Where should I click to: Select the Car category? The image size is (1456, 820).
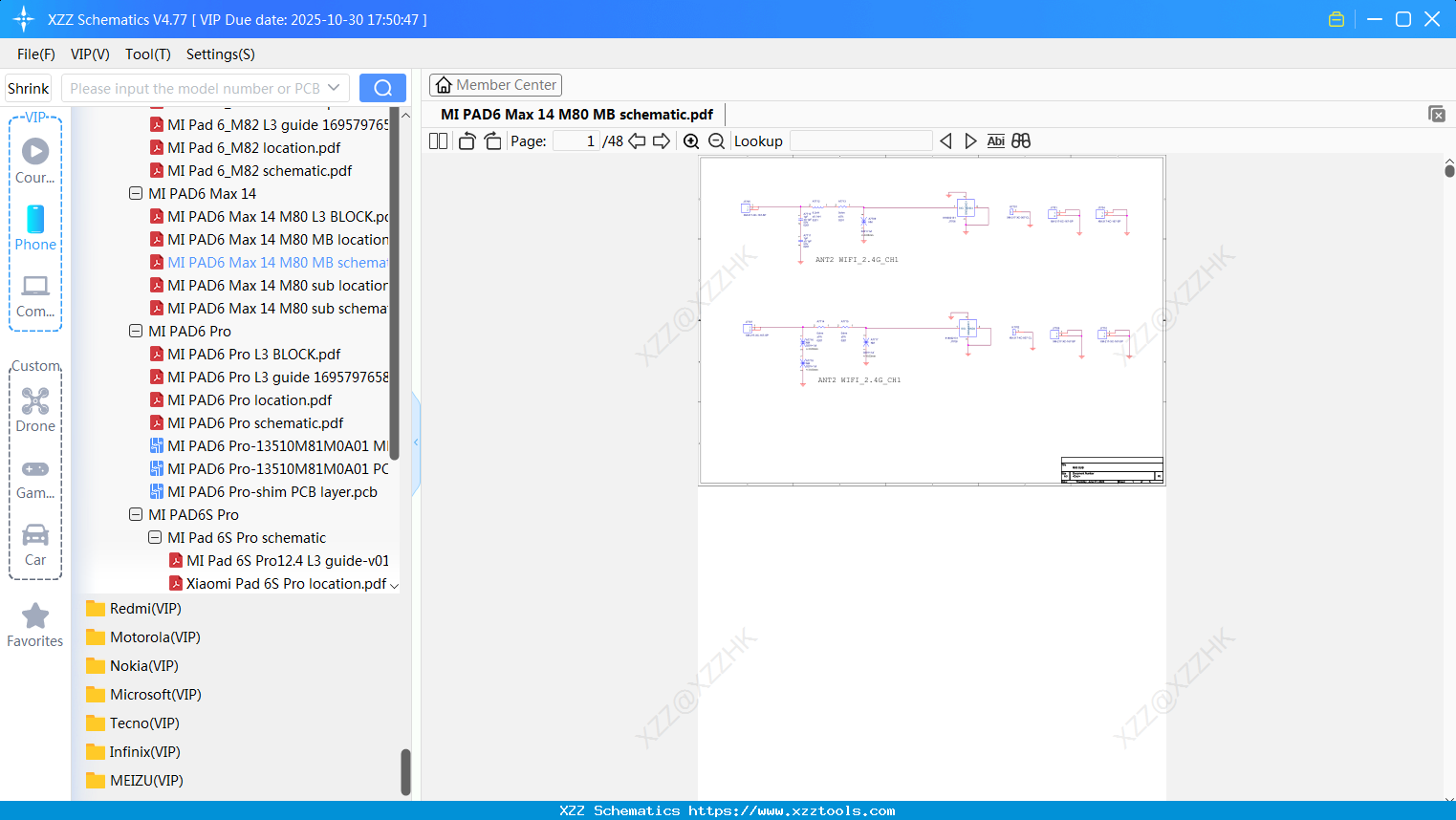[x=35, y=545]
